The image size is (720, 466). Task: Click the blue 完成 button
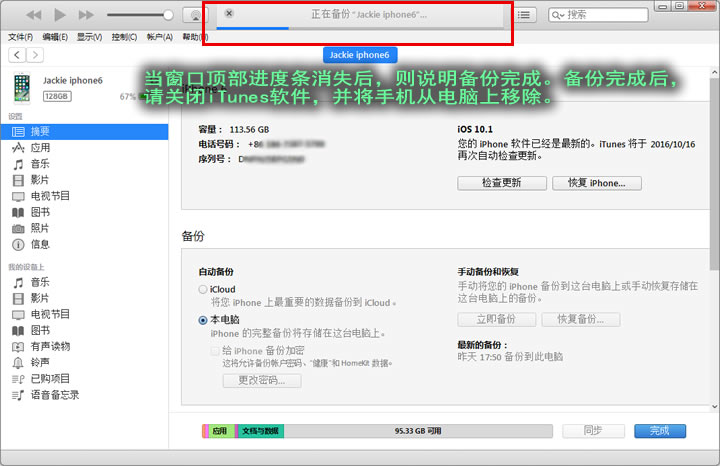660,431
